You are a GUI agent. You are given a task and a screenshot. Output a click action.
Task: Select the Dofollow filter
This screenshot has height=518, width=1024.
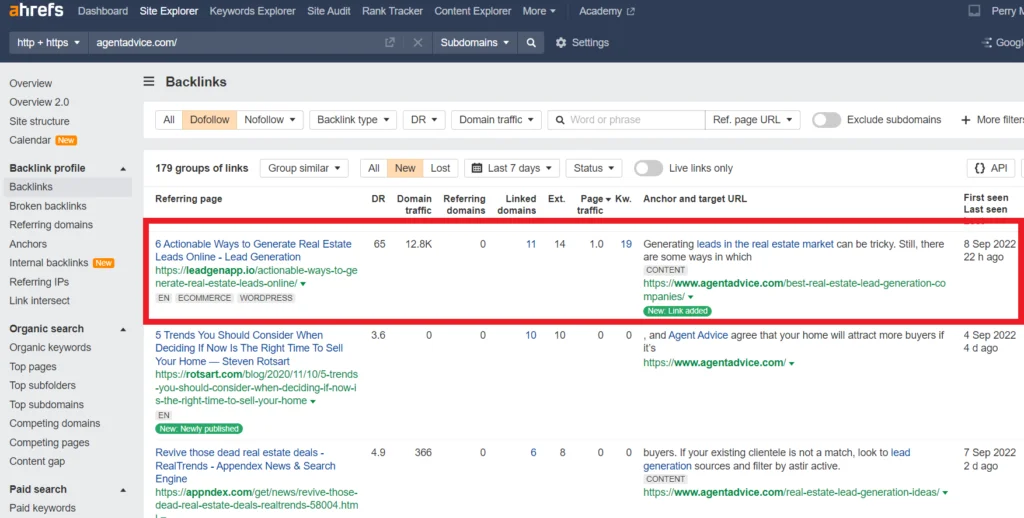point(209,120)
